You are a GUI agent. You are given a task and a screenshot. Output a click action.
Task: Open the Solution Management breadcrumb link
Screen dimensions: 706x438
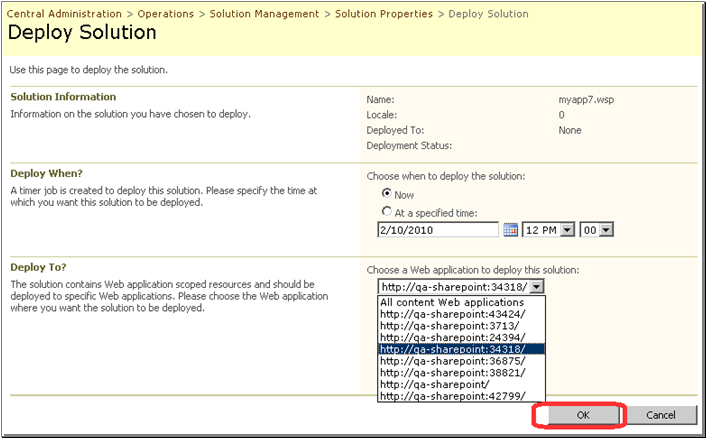pos(264,14)
